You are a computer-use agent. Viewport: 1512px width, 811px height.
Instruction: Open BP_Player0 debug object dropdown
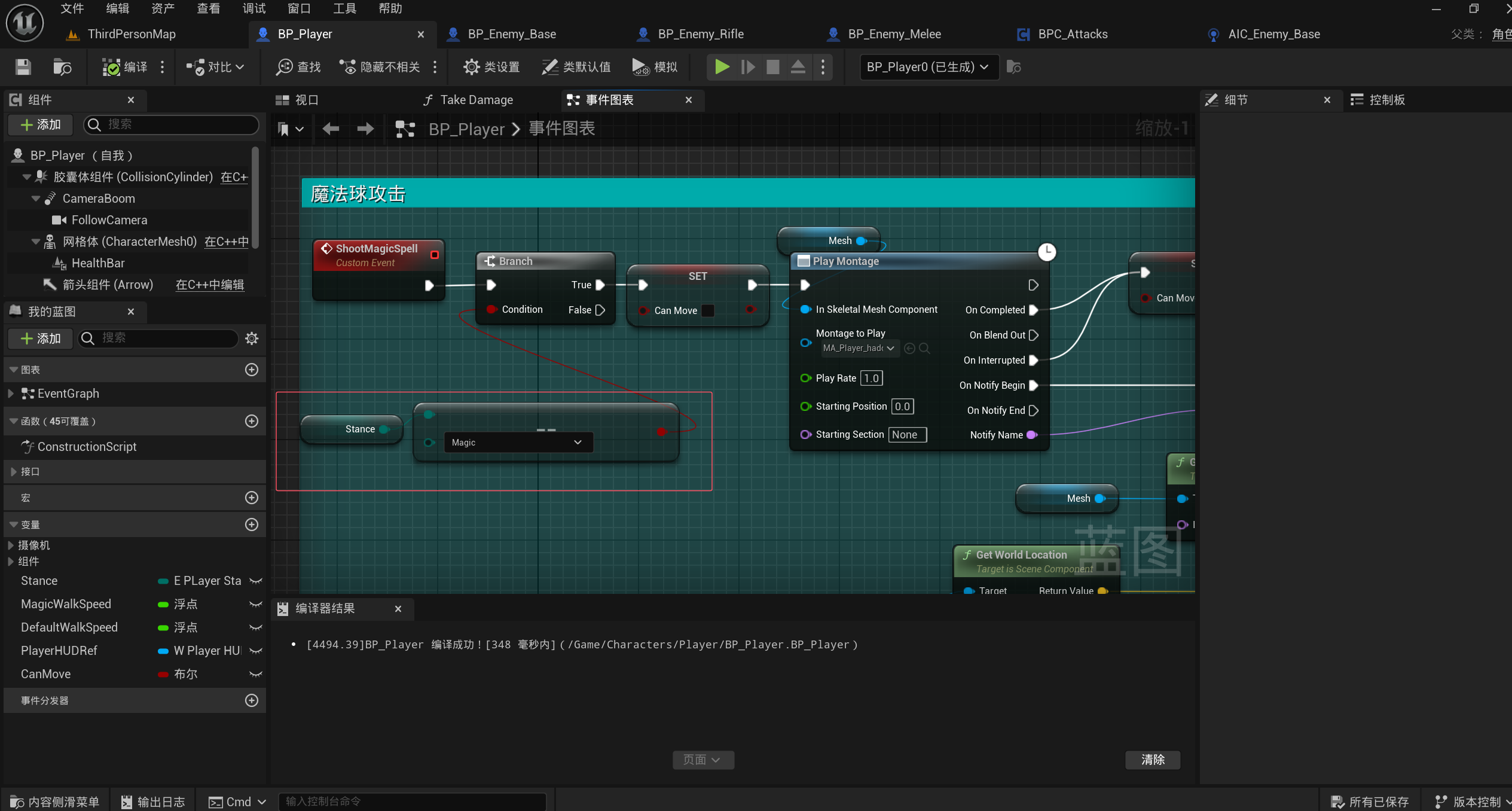coord(928,67)
